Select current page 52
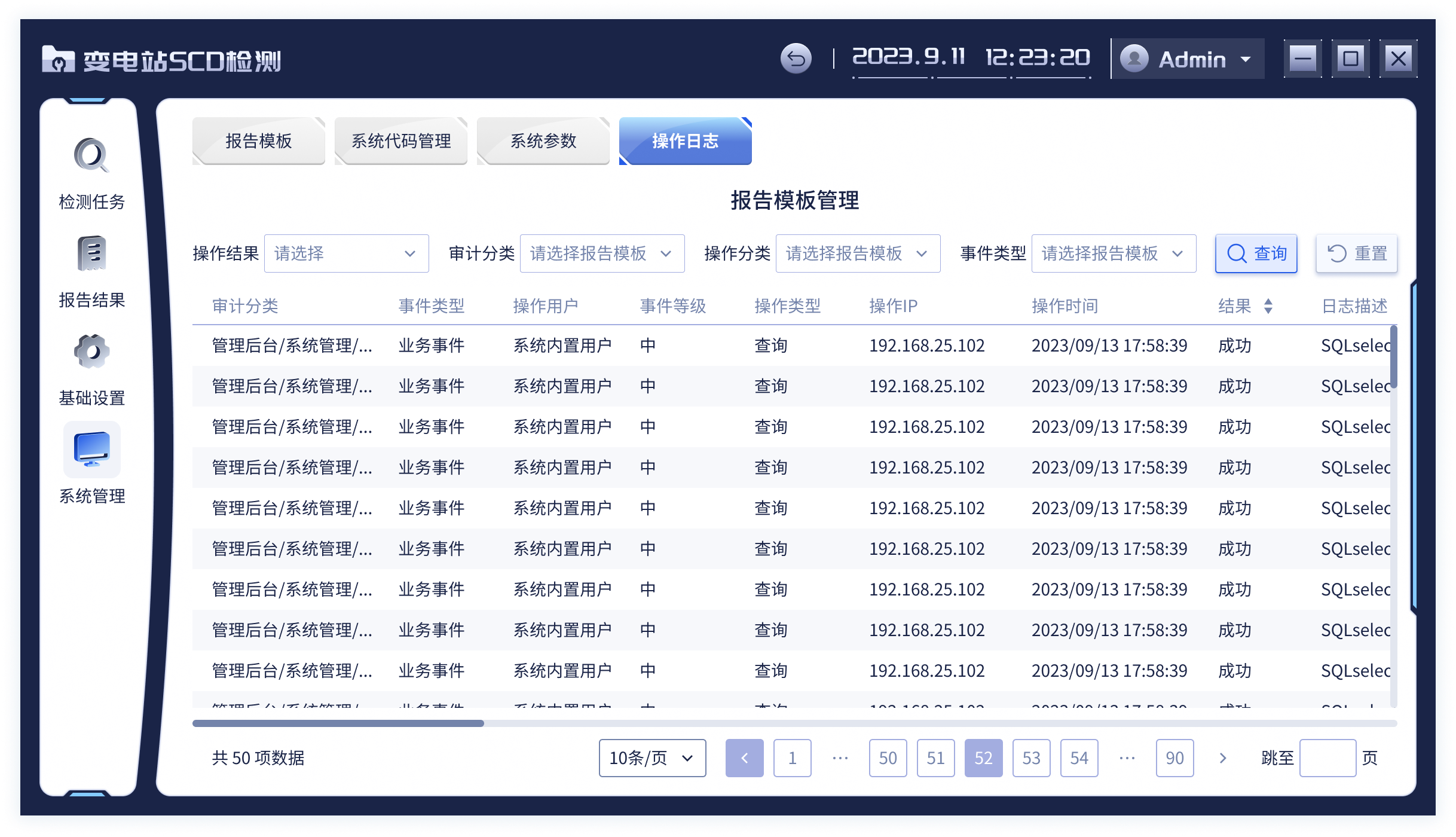The image size is (1456, 837). point(984,758)
